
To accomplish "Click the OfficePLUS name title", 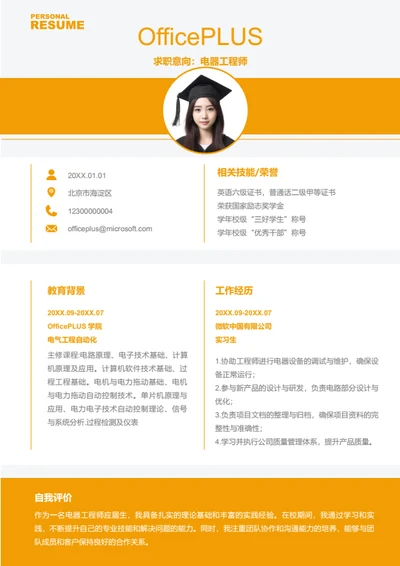I will [200, 36].
